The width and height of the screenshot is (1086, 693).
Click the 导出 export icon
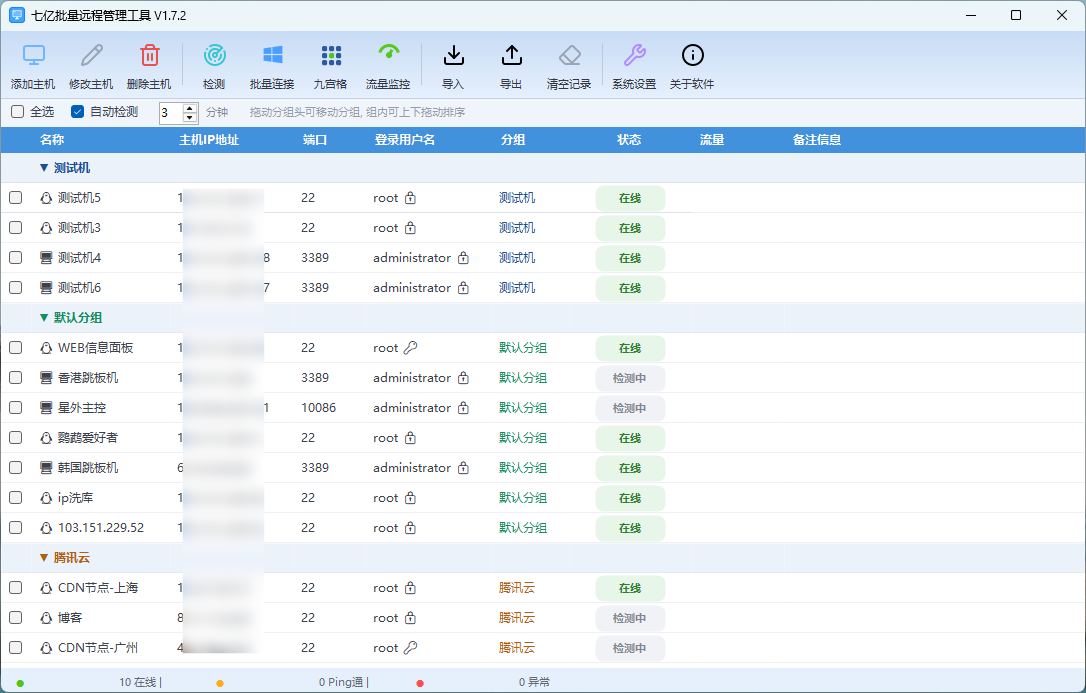(x=511, y=55)
